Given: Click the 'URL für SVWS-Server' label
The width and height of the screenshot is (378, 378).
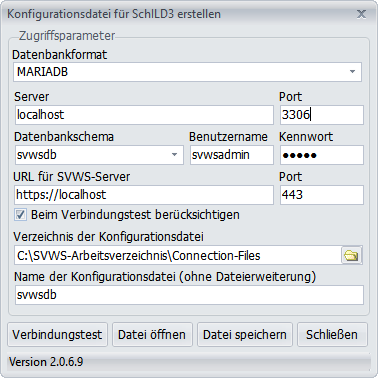Looking at the screenshot, I should click(x=72, y=177).
